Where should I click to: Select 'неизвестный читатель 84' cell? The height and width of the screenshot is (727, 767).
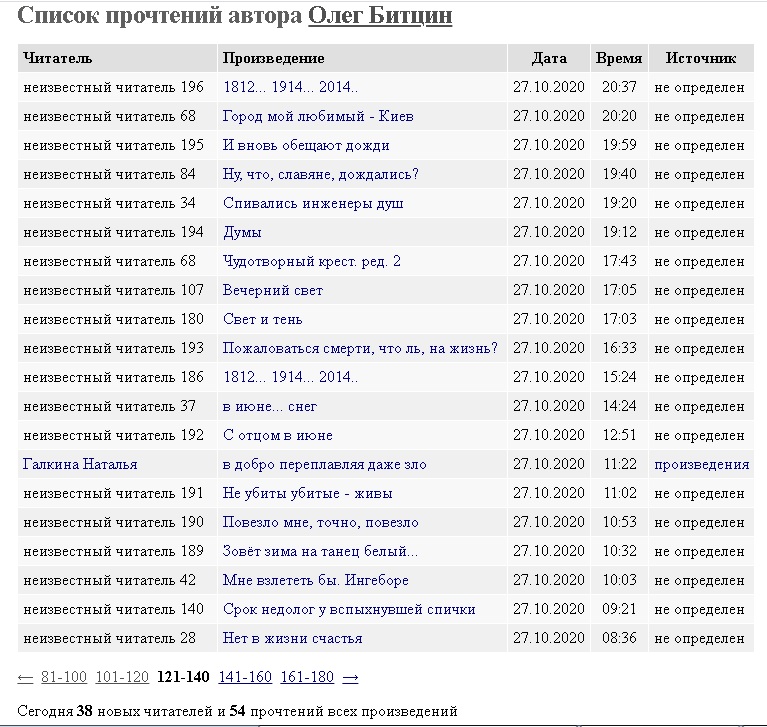(x=117, y=174)
